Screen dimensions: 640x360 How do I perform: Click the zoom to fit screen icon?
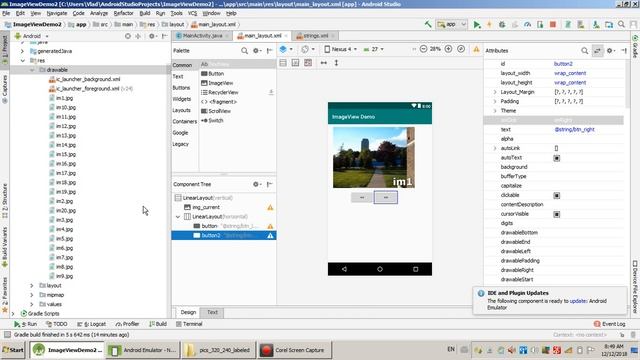461,49
